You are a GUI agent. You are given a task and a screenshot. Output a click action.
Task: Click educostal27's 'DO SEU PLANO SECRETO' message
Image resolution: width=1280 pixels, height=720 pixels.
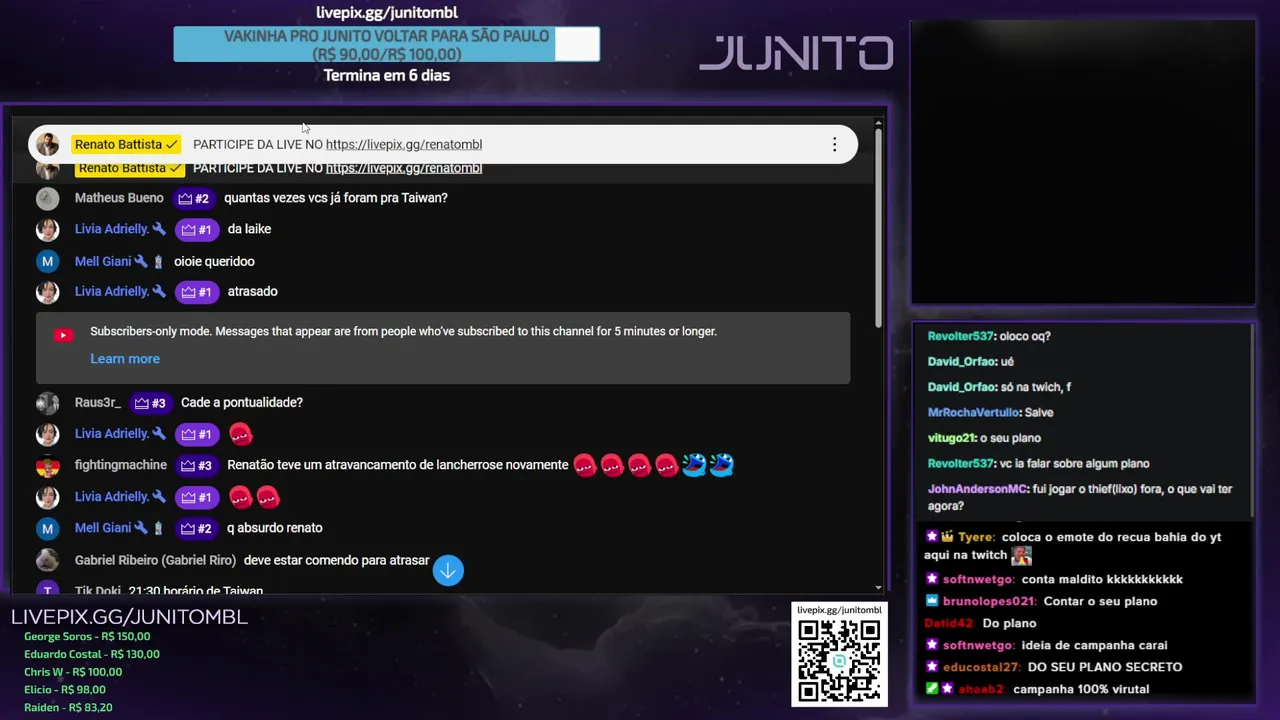[x=1105, y=667]
